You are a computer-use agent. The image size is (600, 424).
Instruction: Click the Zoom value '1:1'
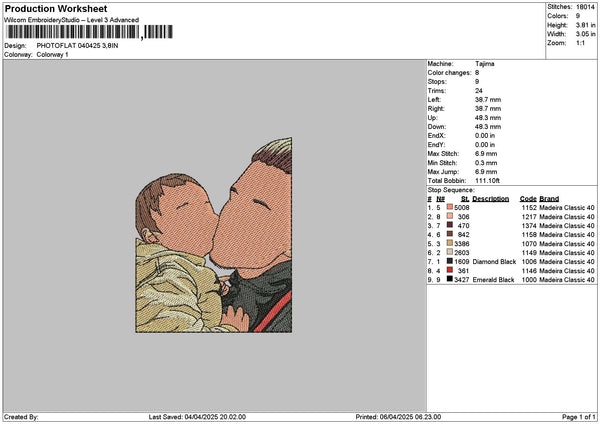[580, 43]
